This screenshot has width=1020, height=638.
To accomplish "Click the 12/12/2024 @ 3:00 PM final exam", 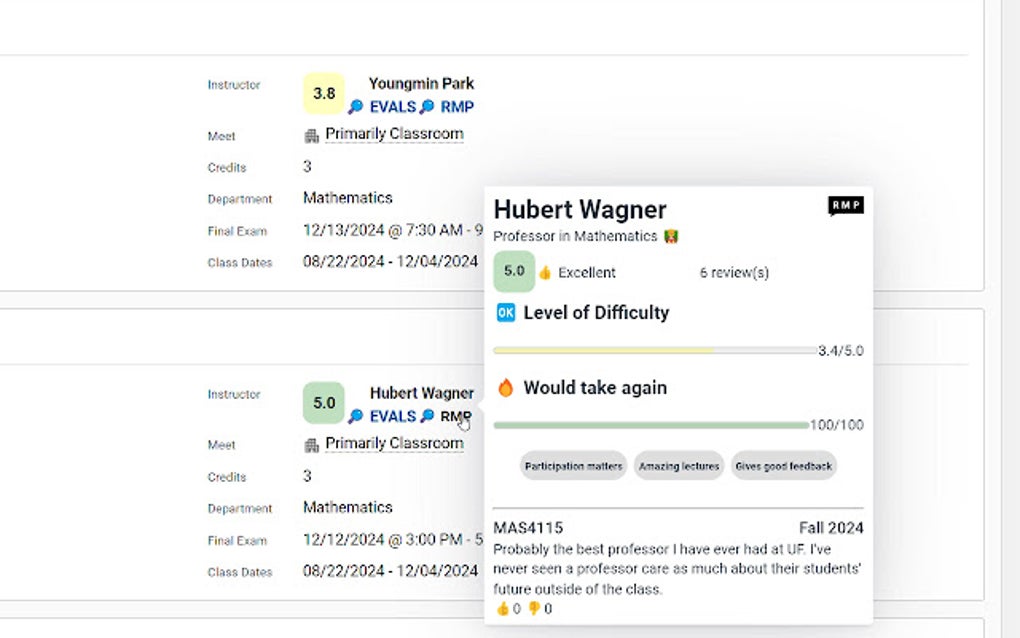I will click(393, 540).
